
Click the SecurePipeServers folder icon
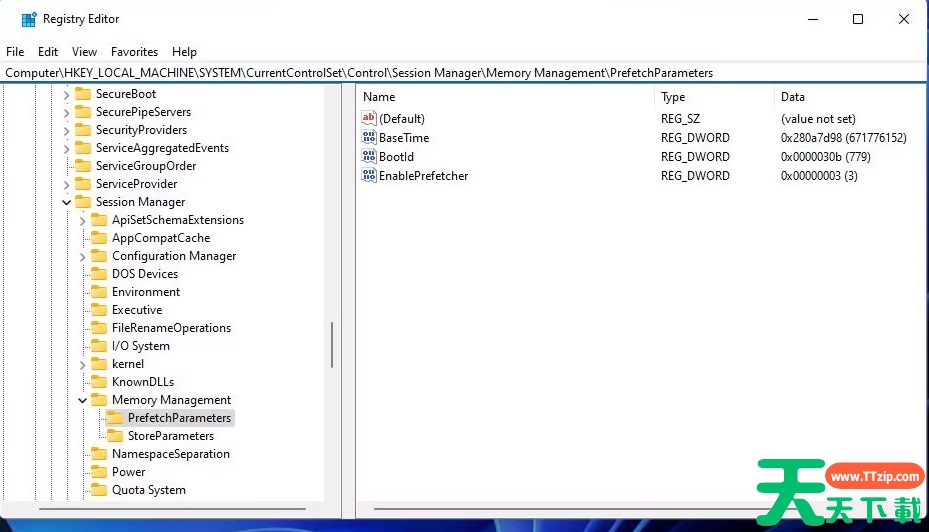coord(84,112)
